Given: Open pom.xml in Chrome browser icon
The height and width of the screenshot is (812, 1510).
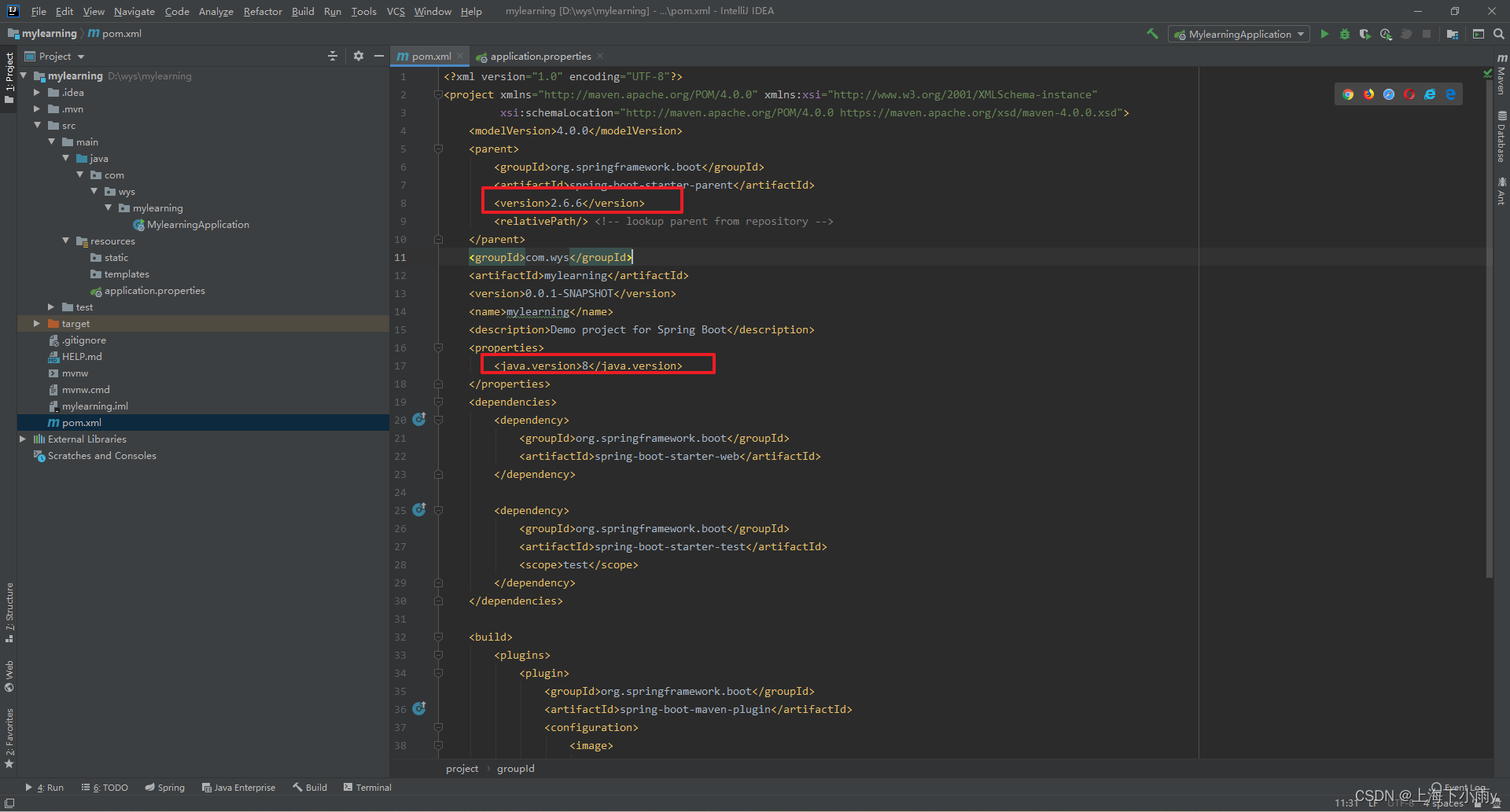Looking at the screenshot, I should tap(1348, 94).
